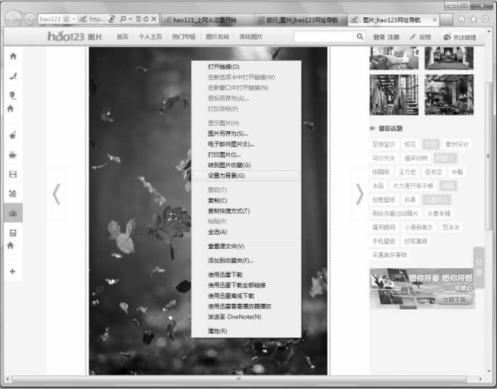The image size is (497, 389).
Task: Click 立即下载 button on the ad banner
Action: pos(454,300)
